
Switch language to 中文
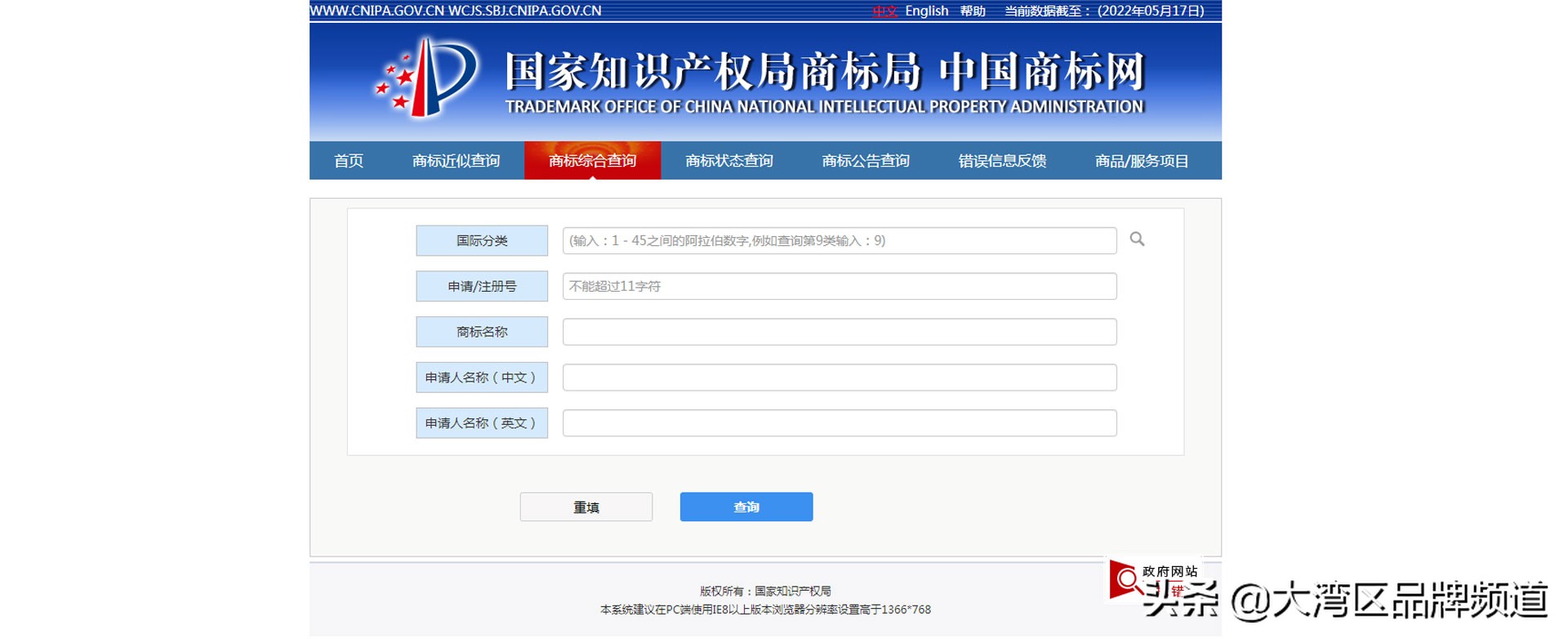click(x=884, y=11)
